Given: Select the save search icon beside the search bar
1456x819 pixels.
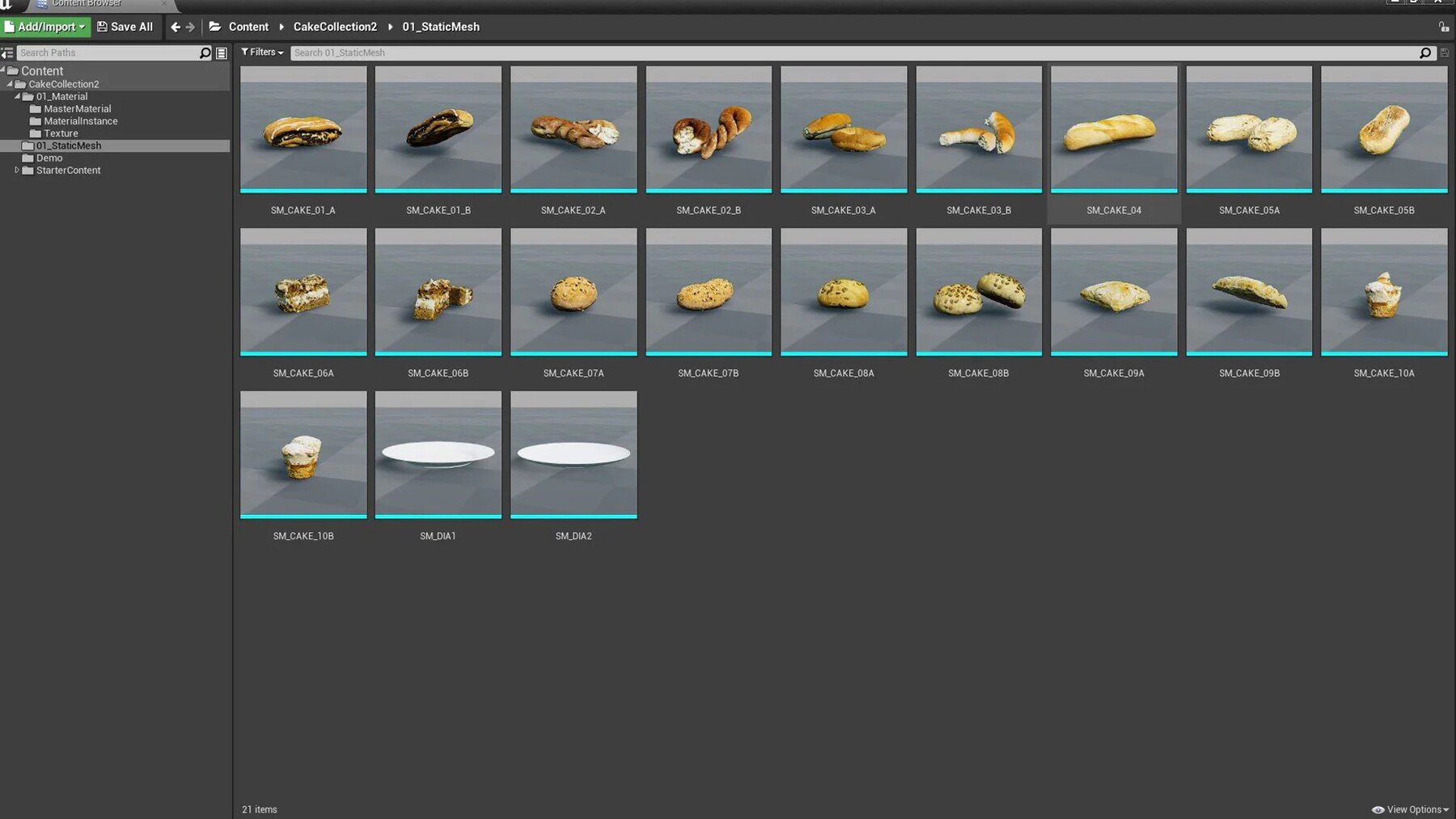Looking at the screenshot, I should click(1445, 53).
